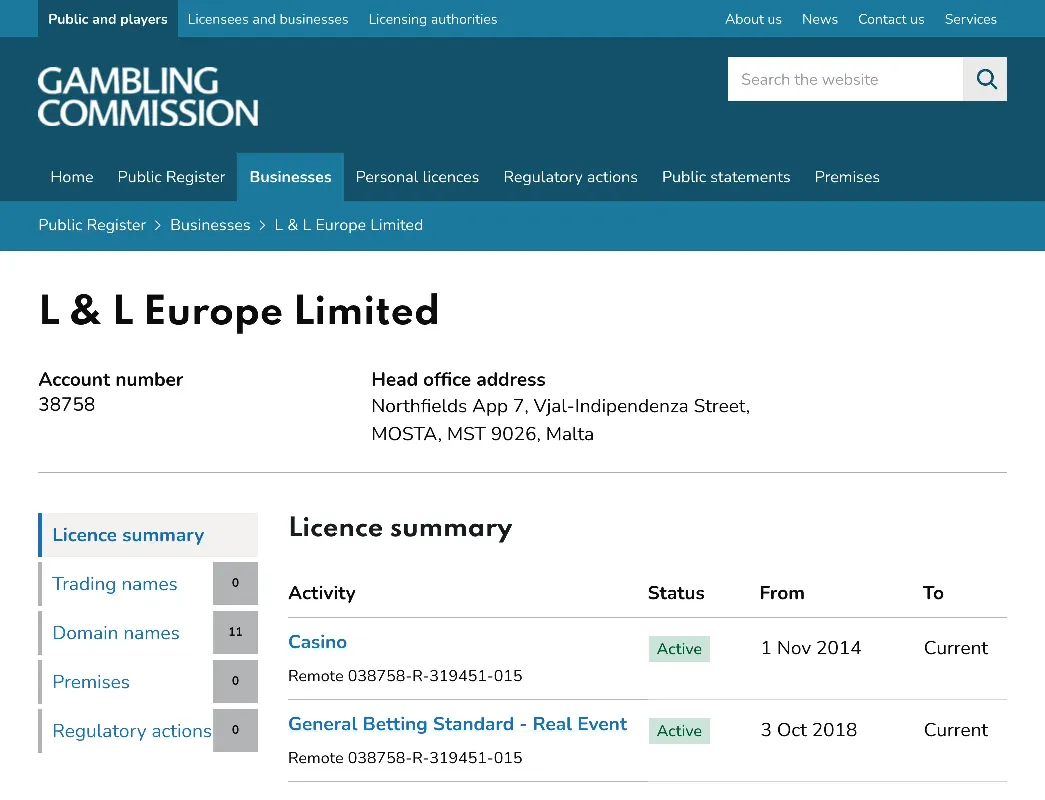Click the Activity column header
1045x800 pixels.
click(x=322, y=593)
